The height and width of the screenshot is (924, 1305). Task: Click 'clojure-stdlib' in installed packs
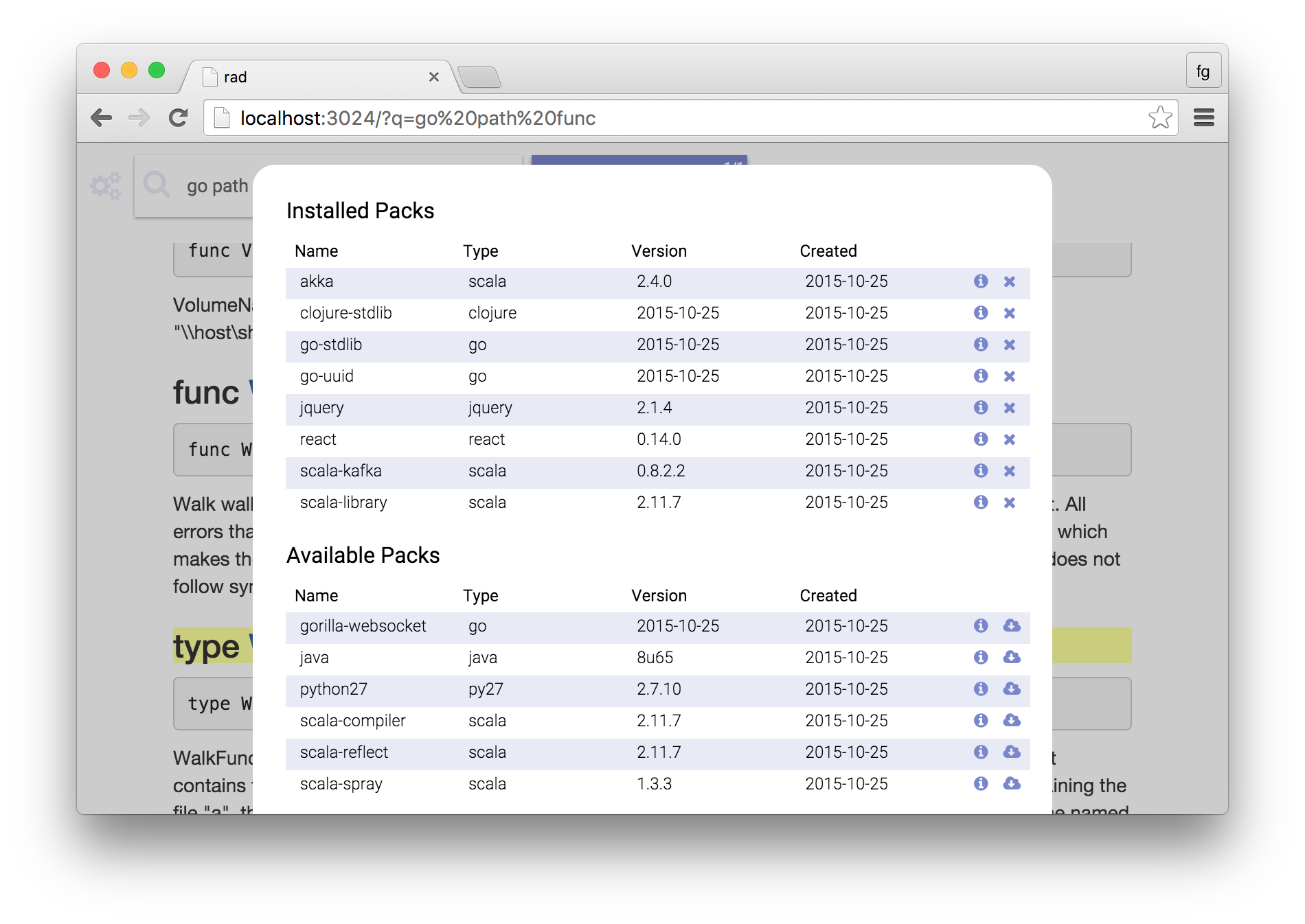[x=345, y=313]
